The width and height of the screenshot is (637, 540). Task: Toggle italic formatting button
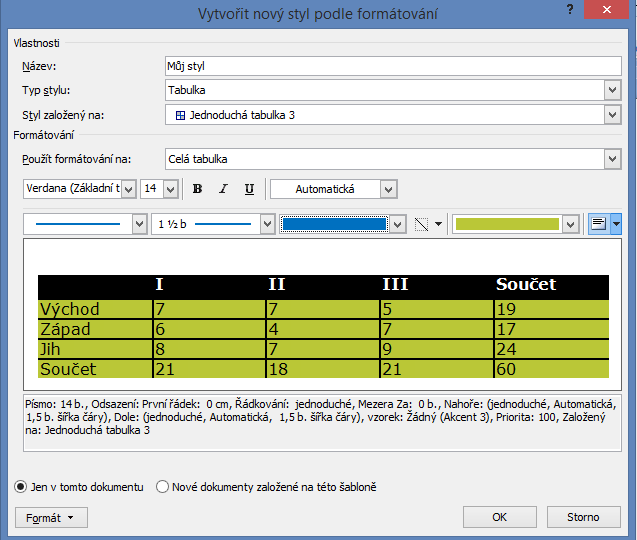pyautogui.click(x=223, y=189)
